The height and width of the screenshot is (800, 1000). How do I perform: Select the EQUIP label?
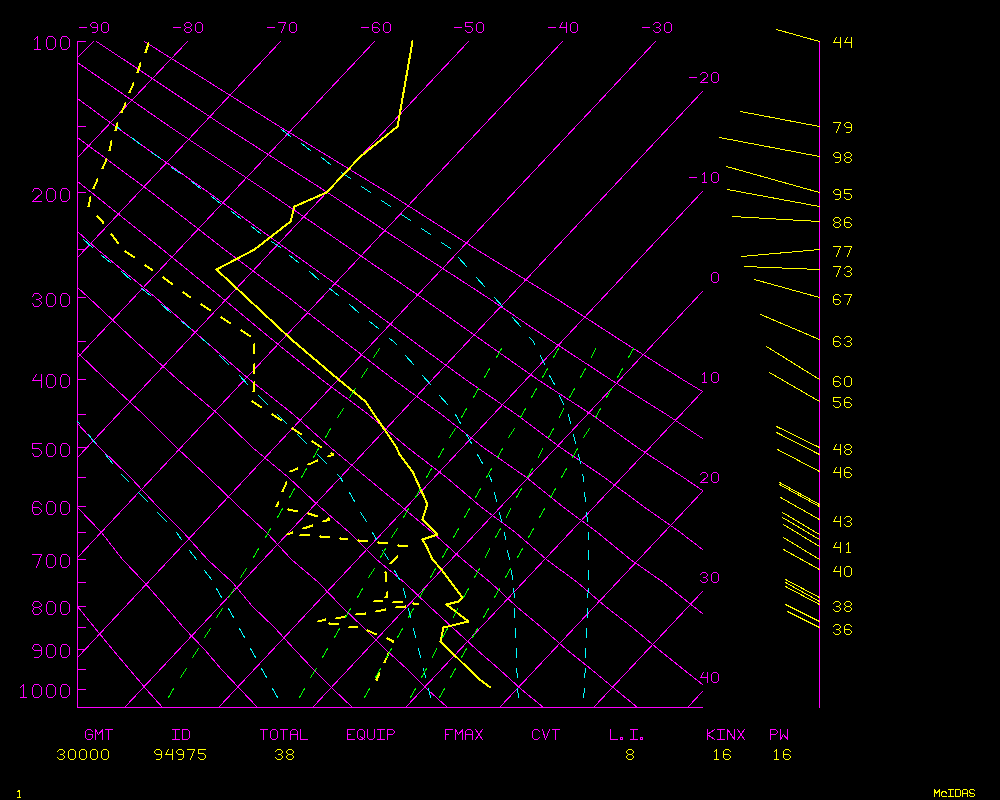click(x=371, y=735)
